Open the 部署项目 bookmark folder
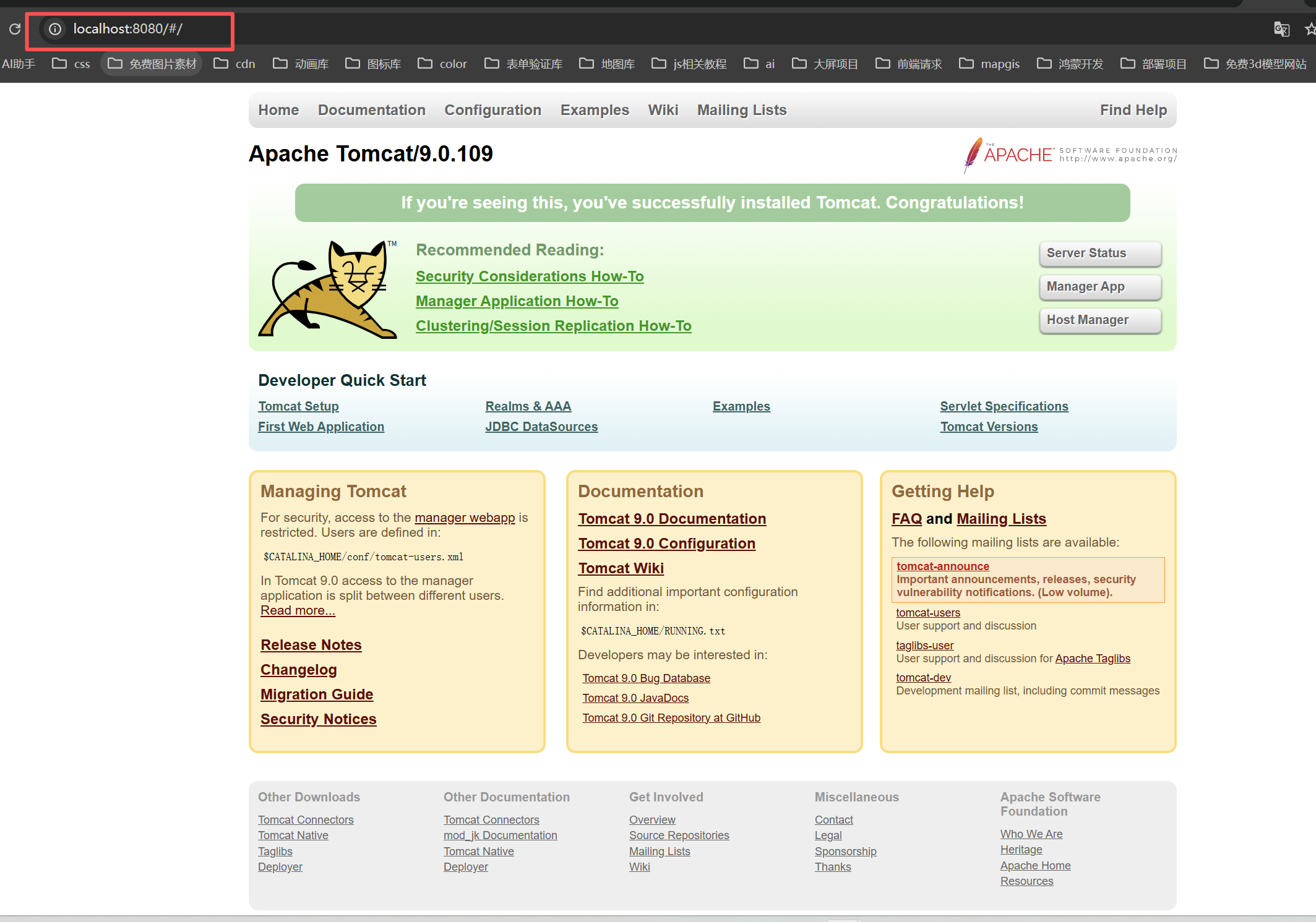Image resolution: width=1316 pixels, height=922 pixels. (1154, 64)
